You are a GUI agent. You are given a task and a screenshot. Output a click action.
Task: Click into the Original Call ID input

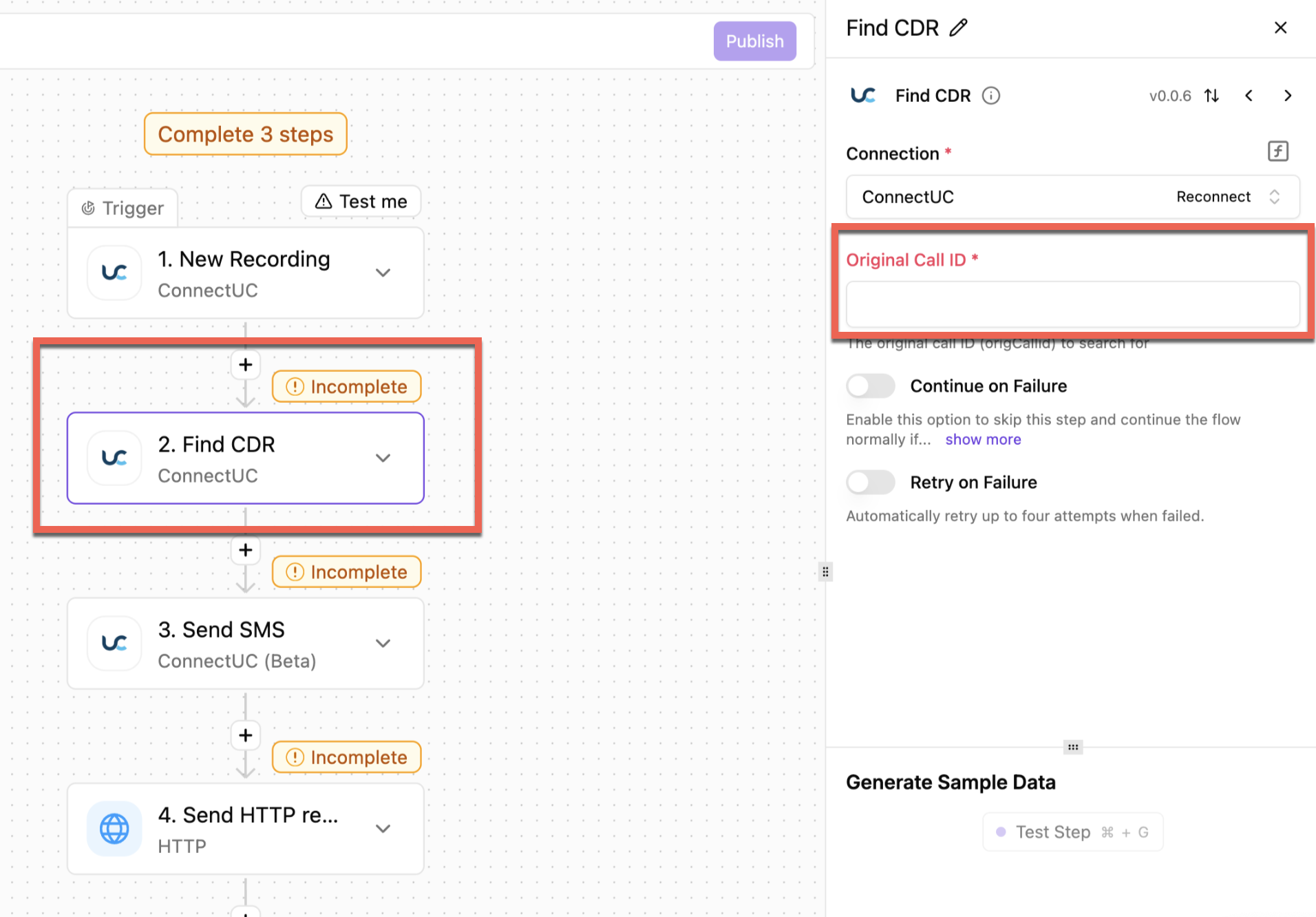[x=1072, y=304]
